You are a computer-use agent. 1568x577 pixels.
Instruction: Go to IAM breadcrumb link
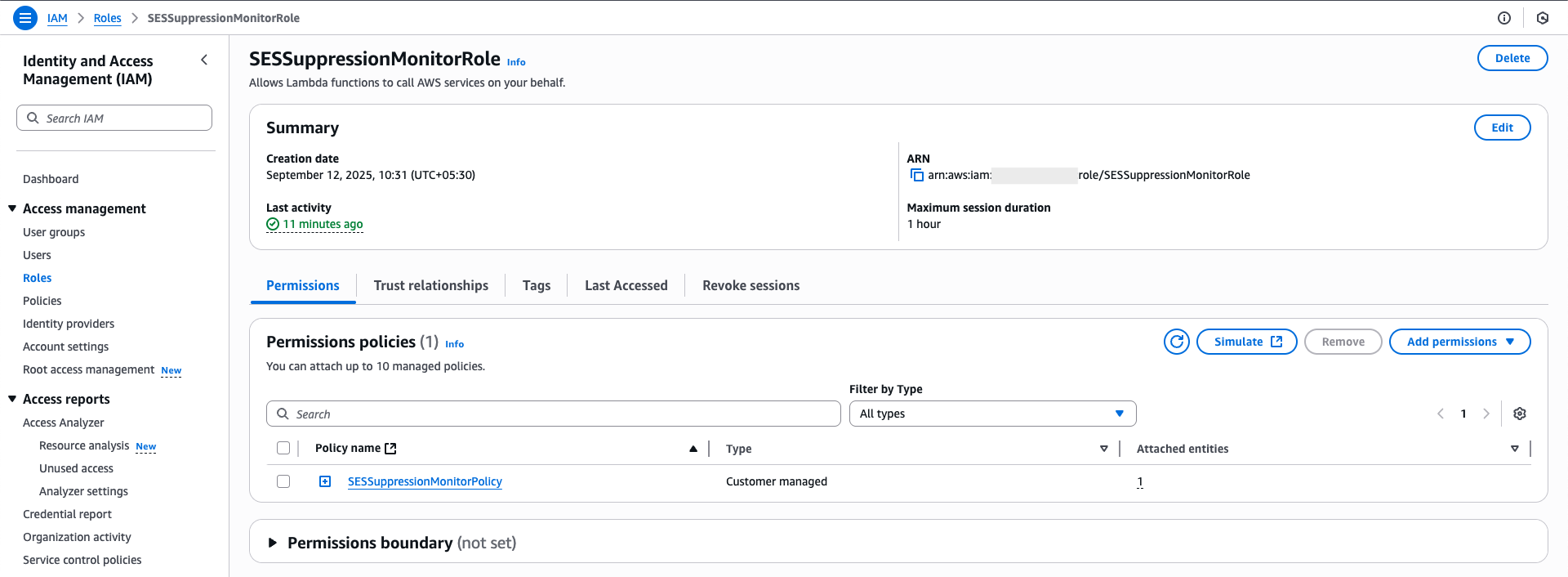click(57, 18)
